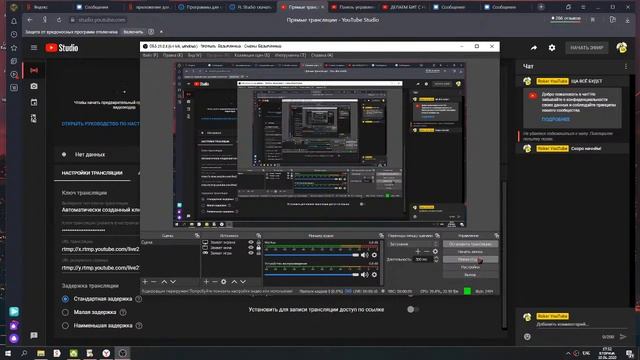Toggle the stream recording link access switch
This screenshot has width=640, height=360.
point(413,309)
